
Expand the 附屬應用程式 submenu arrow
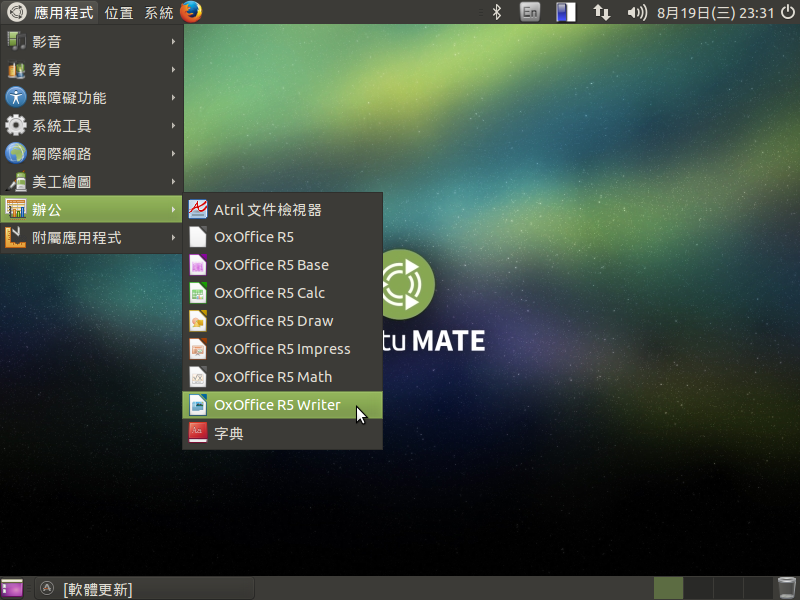[173, 238]
